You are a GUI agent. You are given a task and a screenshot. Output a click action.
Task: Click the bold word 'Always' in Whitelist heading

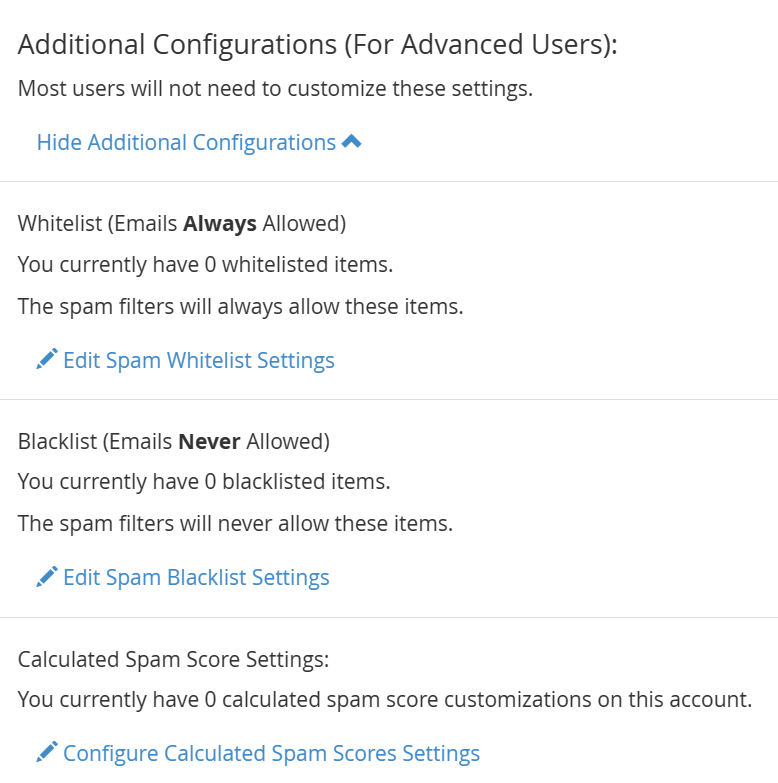pyautogui.click(x=220, y=224)
